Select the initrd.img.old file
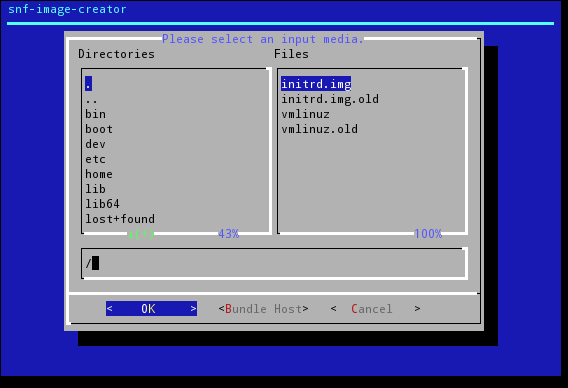 click(330, 99)
